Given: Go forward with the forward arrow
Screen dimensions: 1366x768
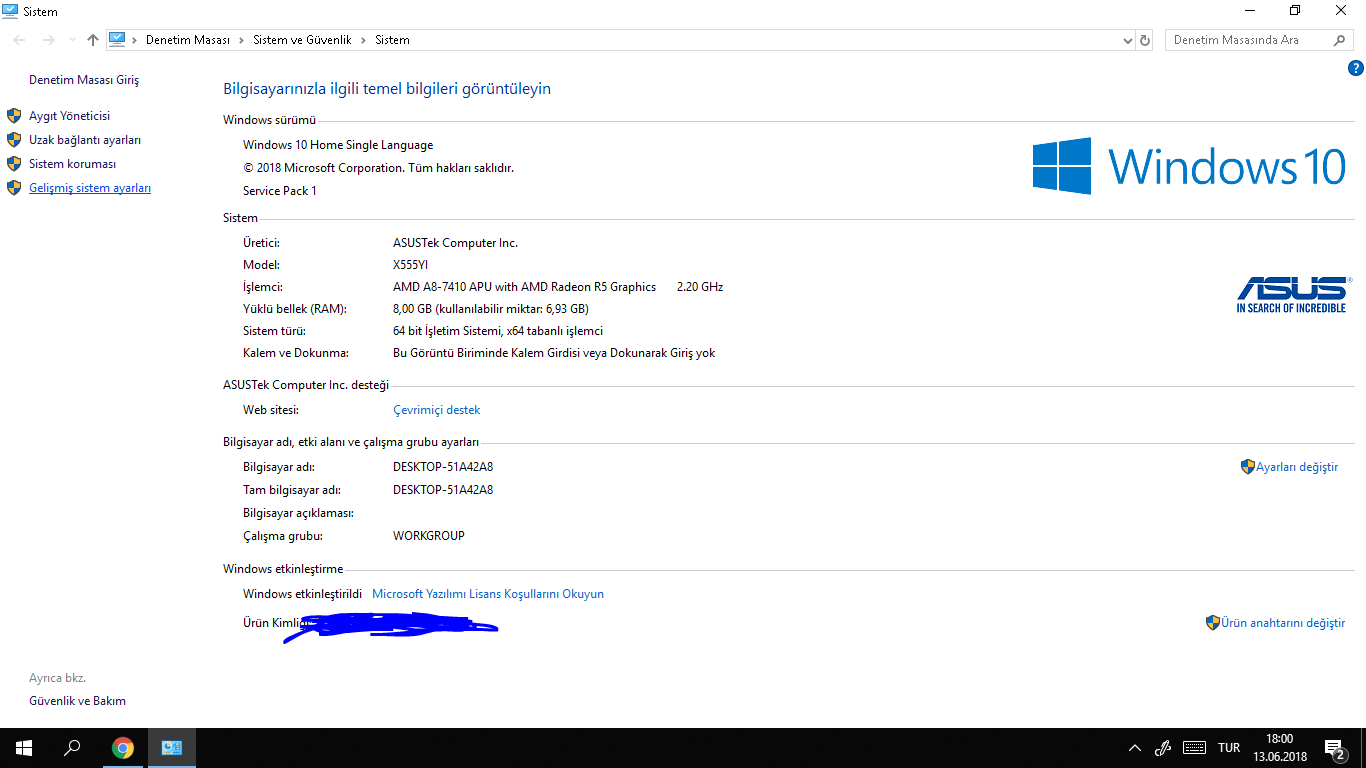Looking at the screenshot, I should pos(48,40).
